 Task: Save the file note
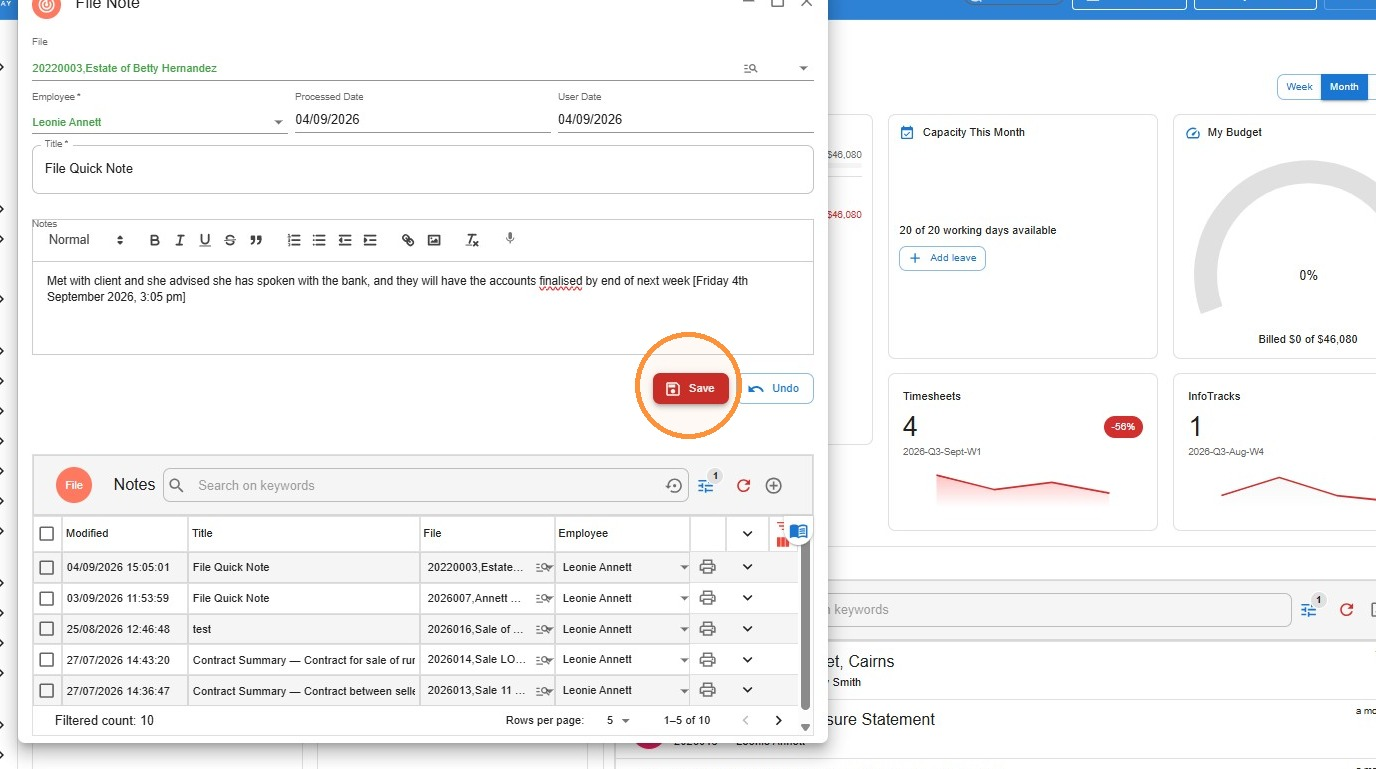point(691,388)
